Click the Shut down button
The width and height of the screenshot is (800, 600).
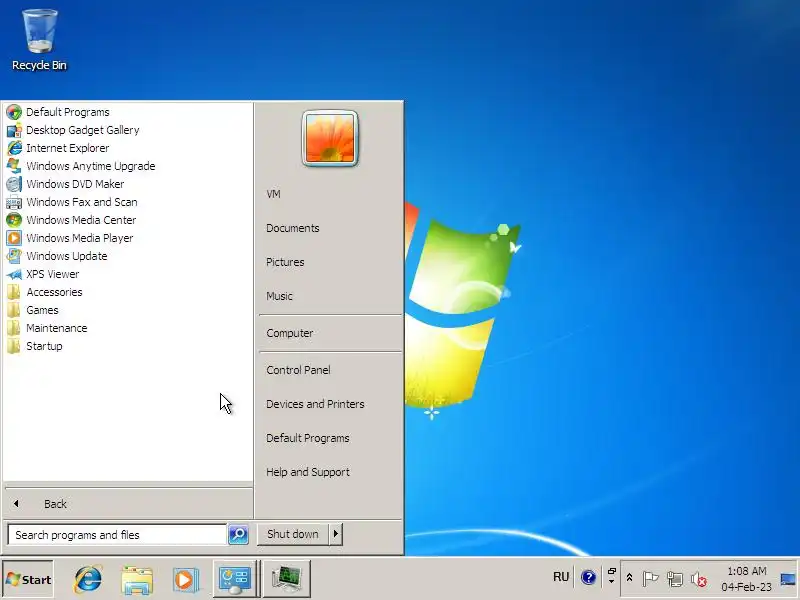click(293, 534)
